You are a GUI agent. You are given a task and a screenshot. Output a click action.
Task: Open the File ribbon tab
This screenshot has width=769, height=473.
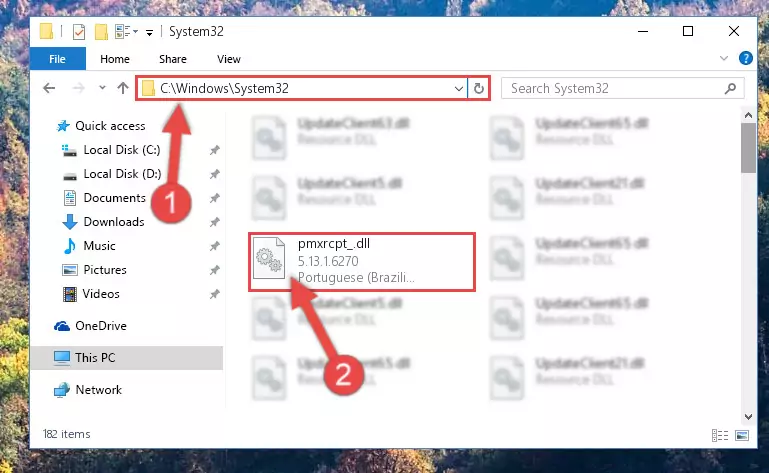coord(57,59)
